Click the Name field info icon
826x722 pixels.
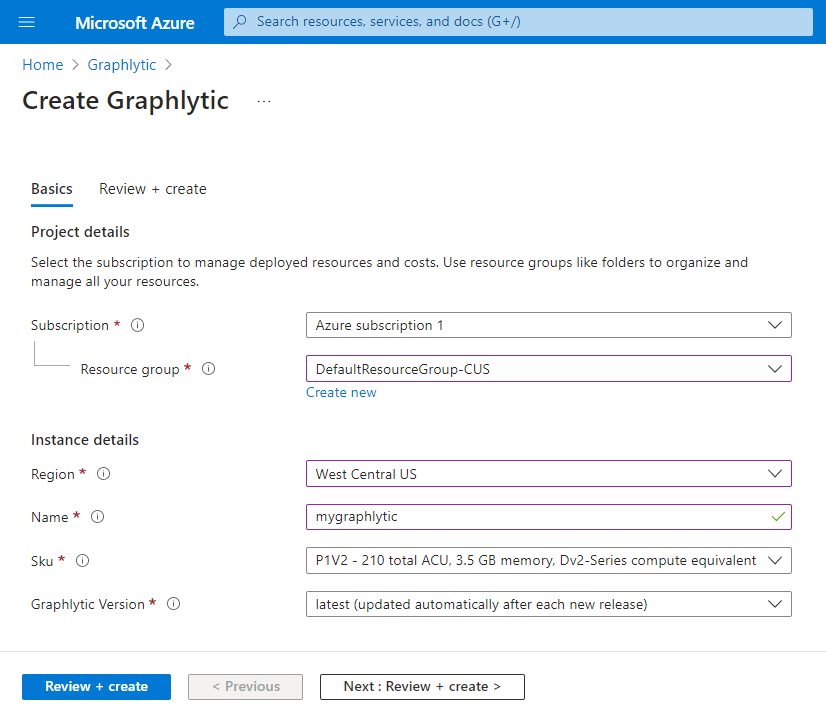click(x=98, y=517)
